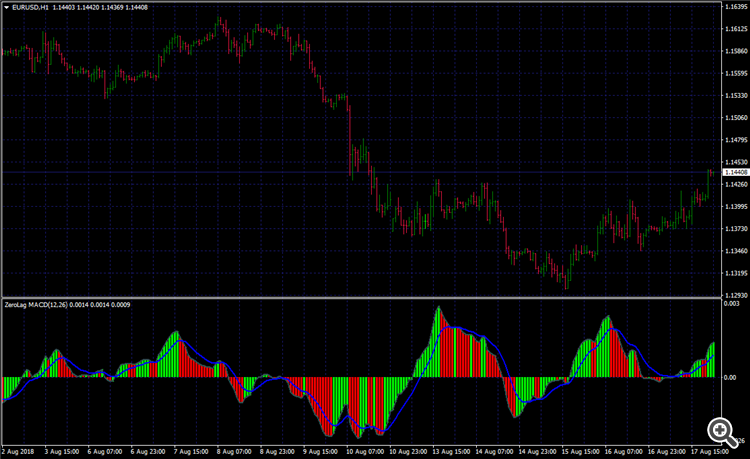Click the 13 Aug 15:00 time label
Screen dimensions: 750x459
click(451, 452)
